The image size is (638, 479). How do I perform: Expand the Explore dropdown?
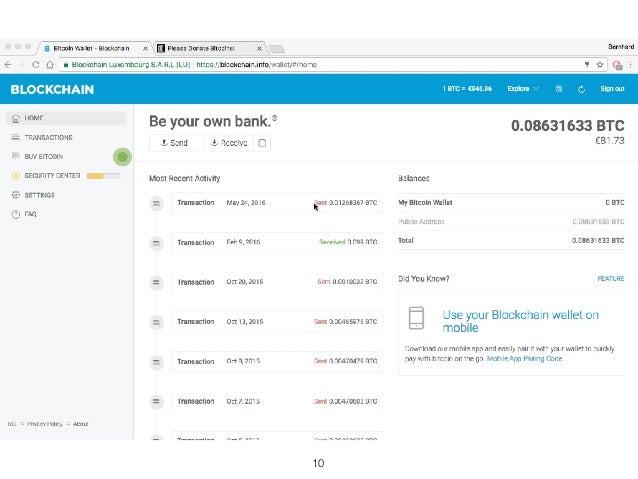[523, 89]
